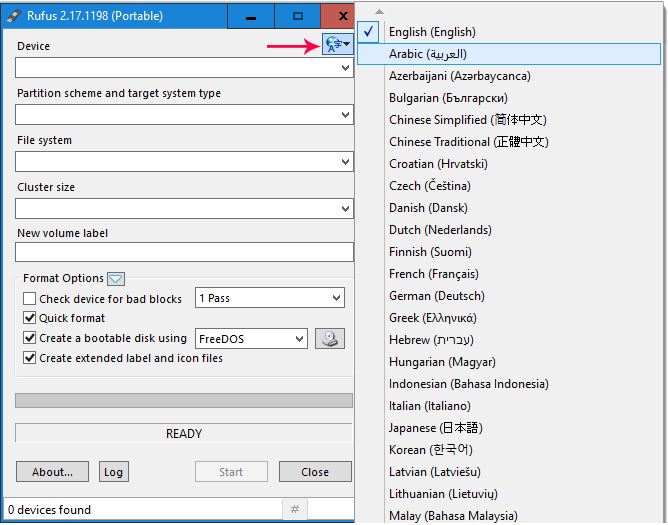Select Hebrew language option
The width and height of the screenshot is (668, 525).
(x=509, y=340)
